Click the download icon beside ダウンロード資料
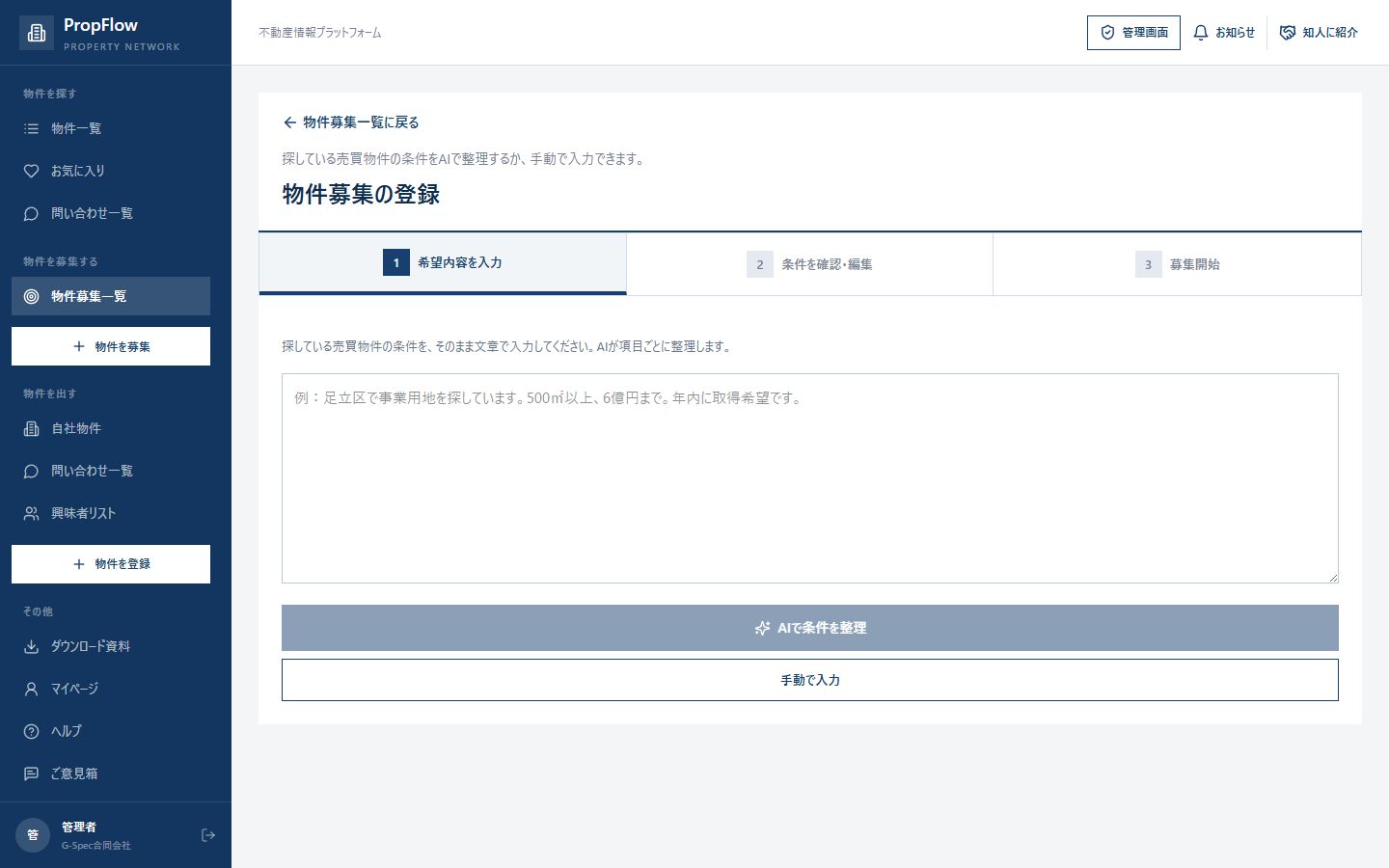1389x868 pixels. click(31, 646)
